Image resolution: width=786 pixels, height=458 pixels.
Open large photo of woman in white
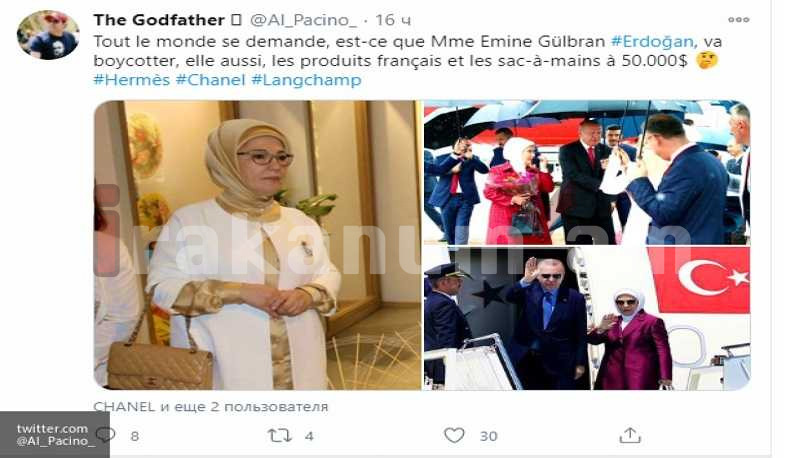[258, 245]
